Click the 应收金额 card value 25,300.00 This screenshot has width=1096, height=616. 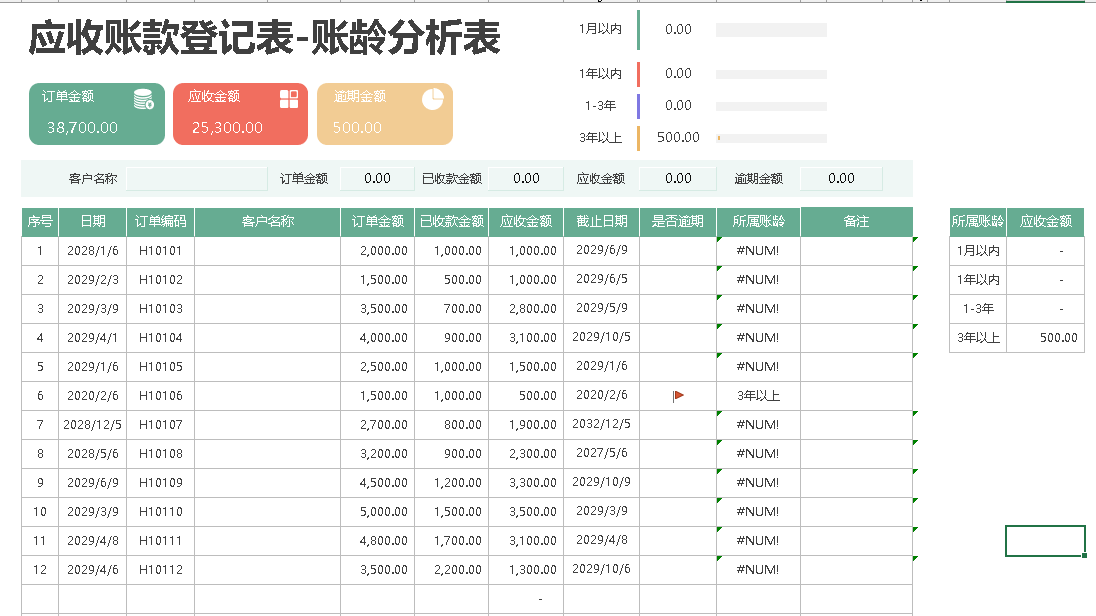227,127
